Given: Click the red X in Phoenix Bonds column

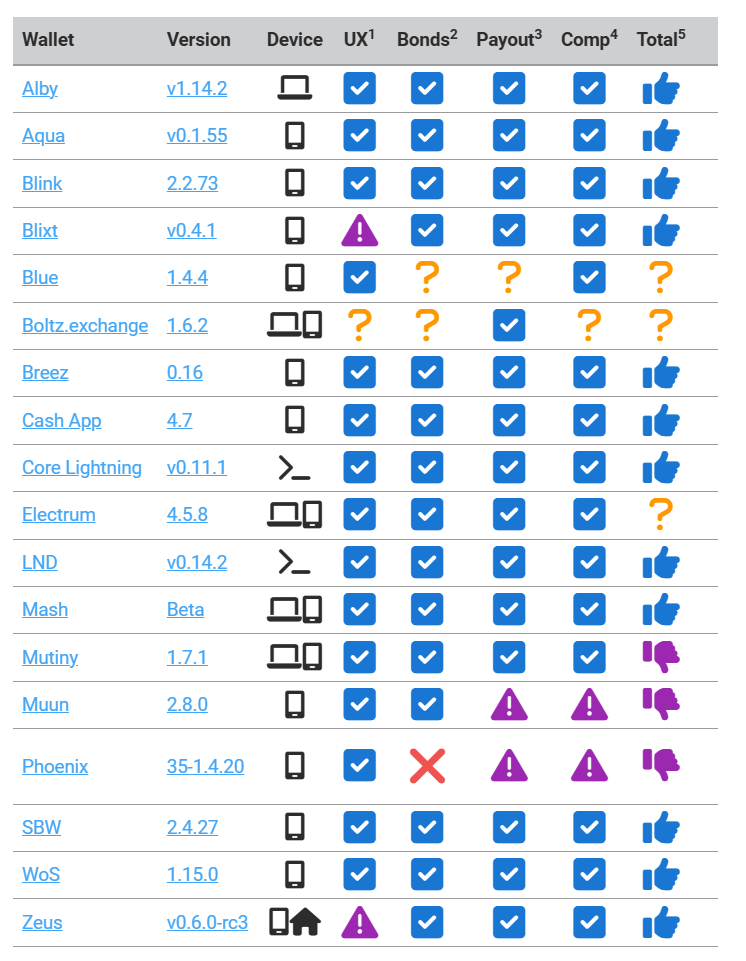Looking at the screenshot, I should coord(427,766).
